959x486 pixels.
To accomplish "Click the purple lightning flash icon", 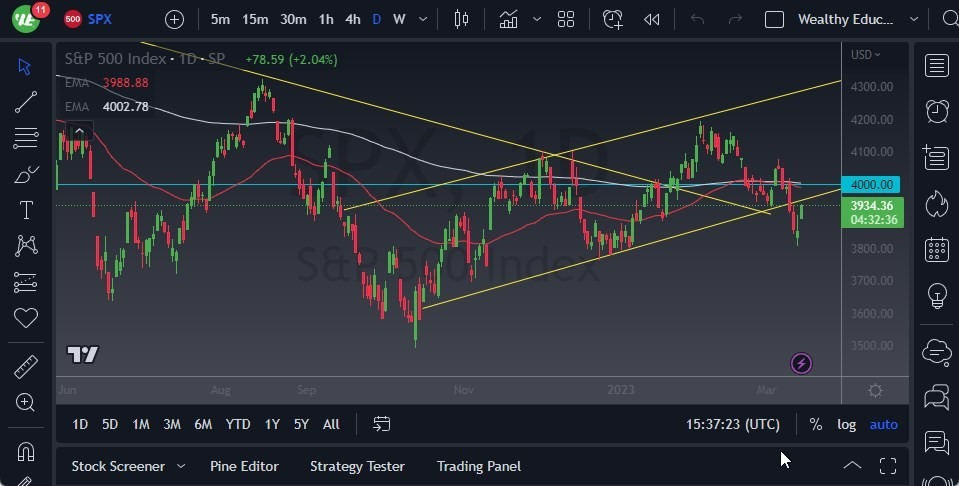I will (x=801, y=364).
